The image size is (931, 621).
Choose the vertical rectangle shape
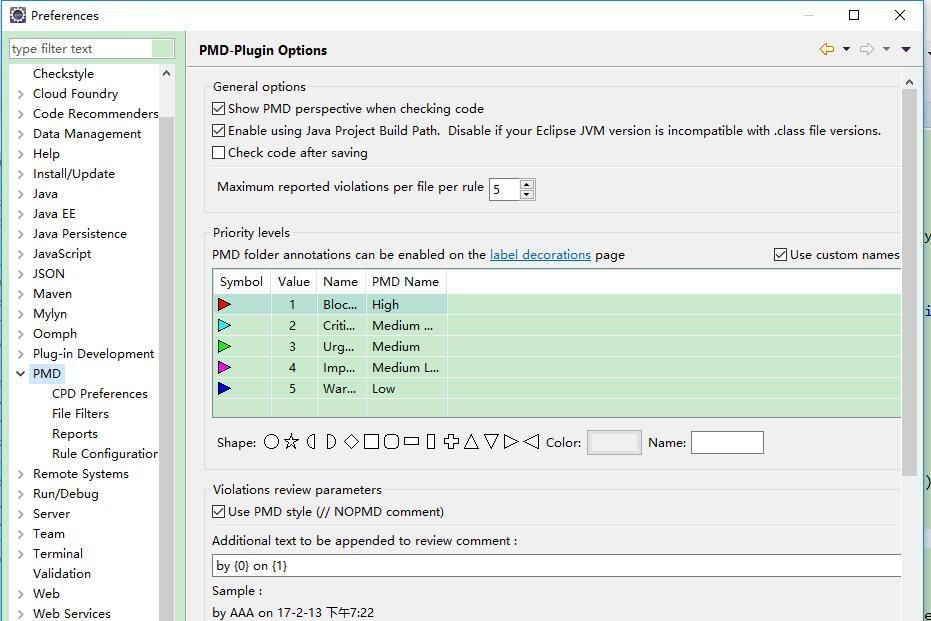tap(431, 442)
